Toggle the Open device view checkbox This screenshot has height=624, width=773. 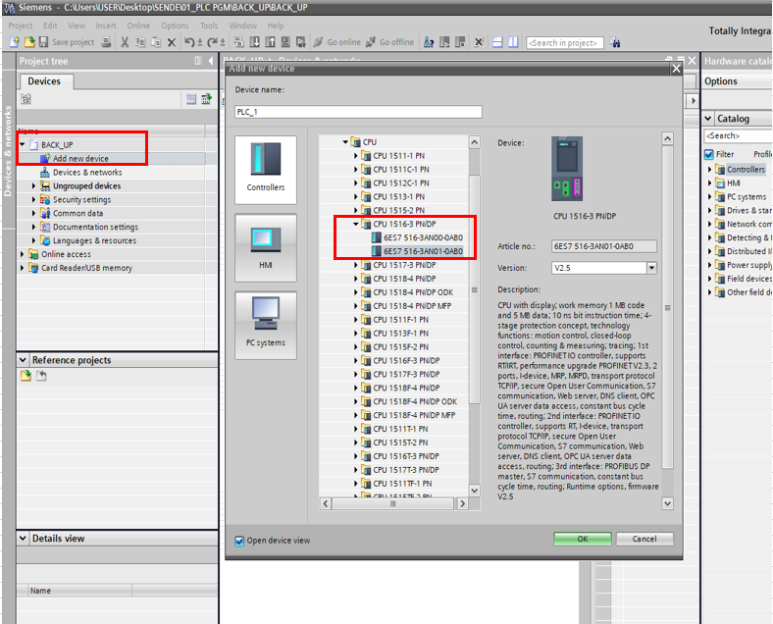coord(240,541)
